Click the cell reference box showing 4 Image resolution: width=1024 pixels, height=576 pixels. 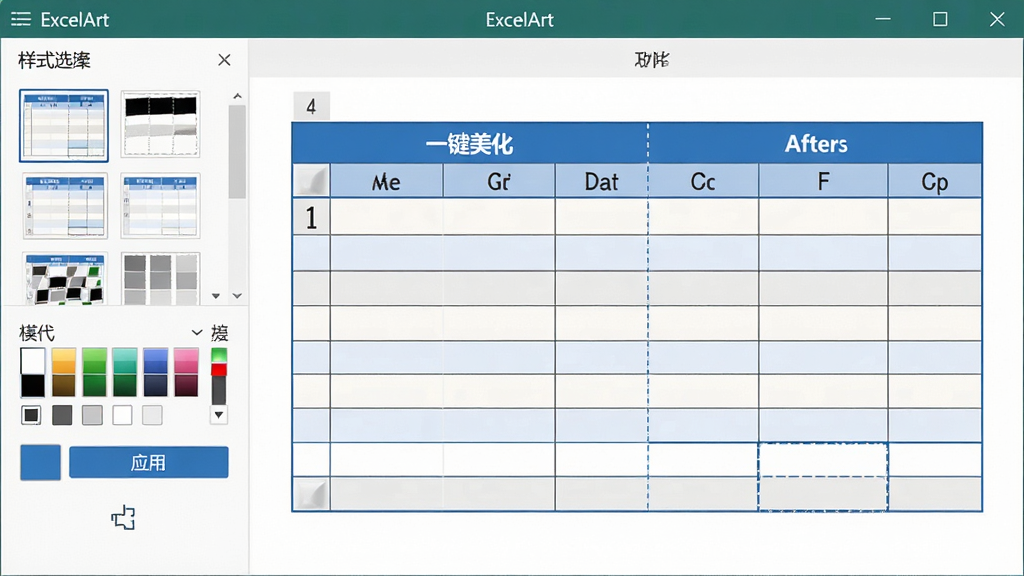tap(312, 106)
